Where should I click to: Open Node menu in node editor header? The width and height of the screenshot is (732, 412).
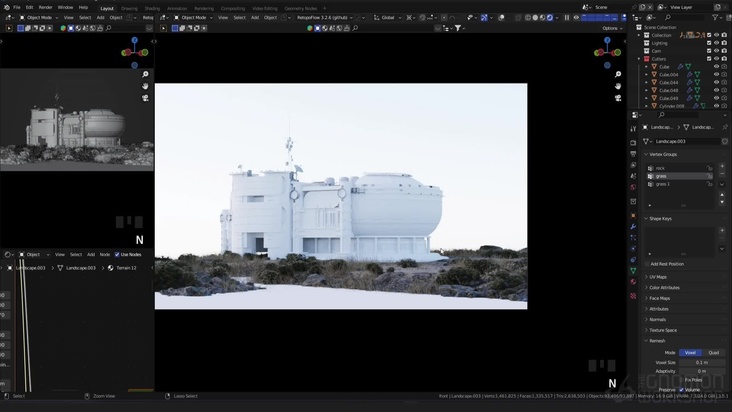click(x=105, y=254)
